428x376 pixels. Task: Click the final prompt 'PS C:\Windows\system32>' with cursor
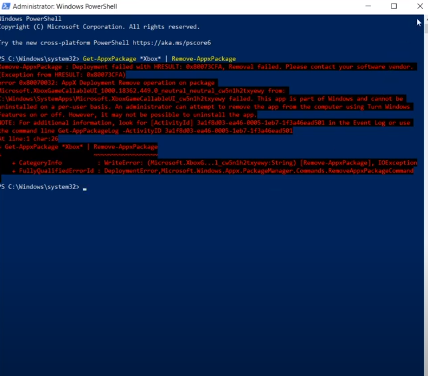pyautogui.click(x=43, y=187)
